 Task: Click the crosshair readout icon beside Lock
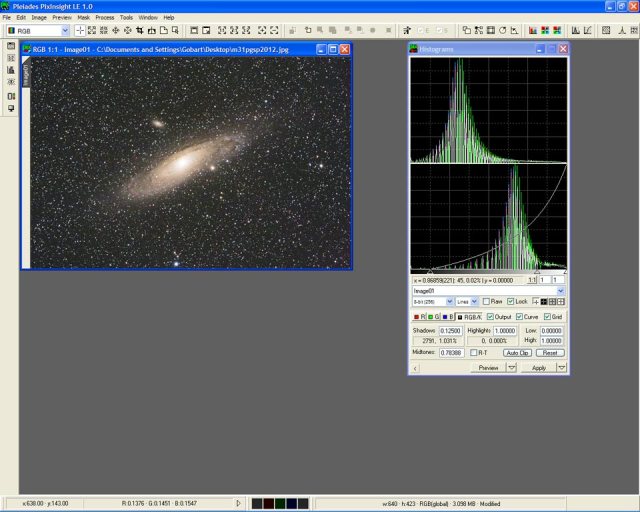(535, 301)
